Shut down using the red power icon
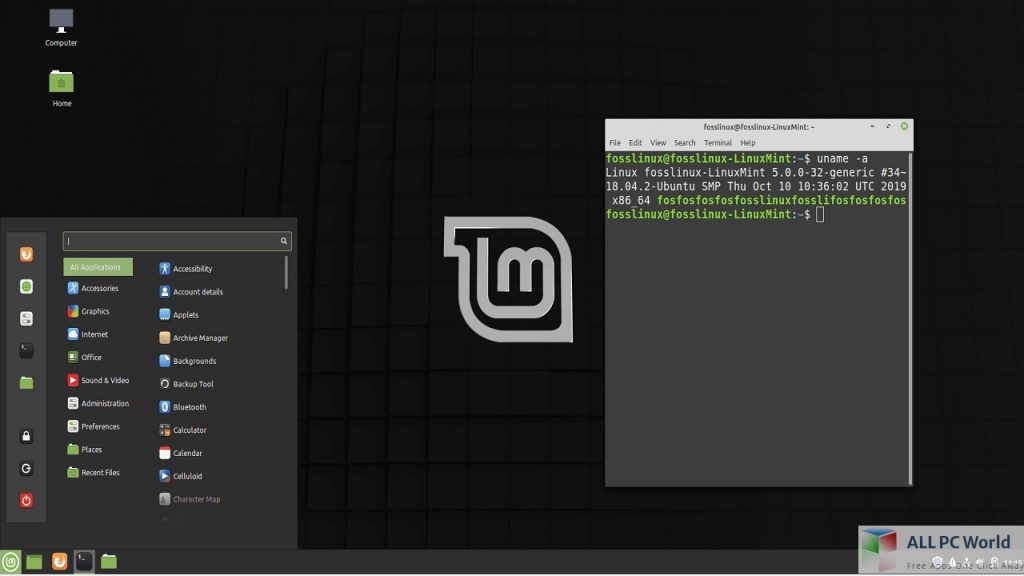The height and width of the screenshot is (576, 1024). [26, 500]
